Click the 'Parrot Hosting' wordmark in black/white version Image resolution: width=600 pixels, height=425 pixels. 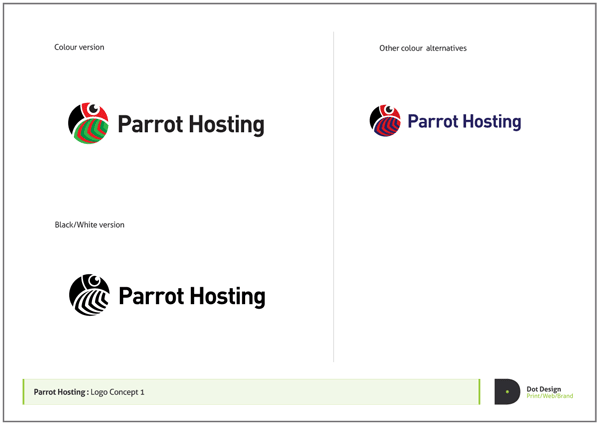(192, 296)
